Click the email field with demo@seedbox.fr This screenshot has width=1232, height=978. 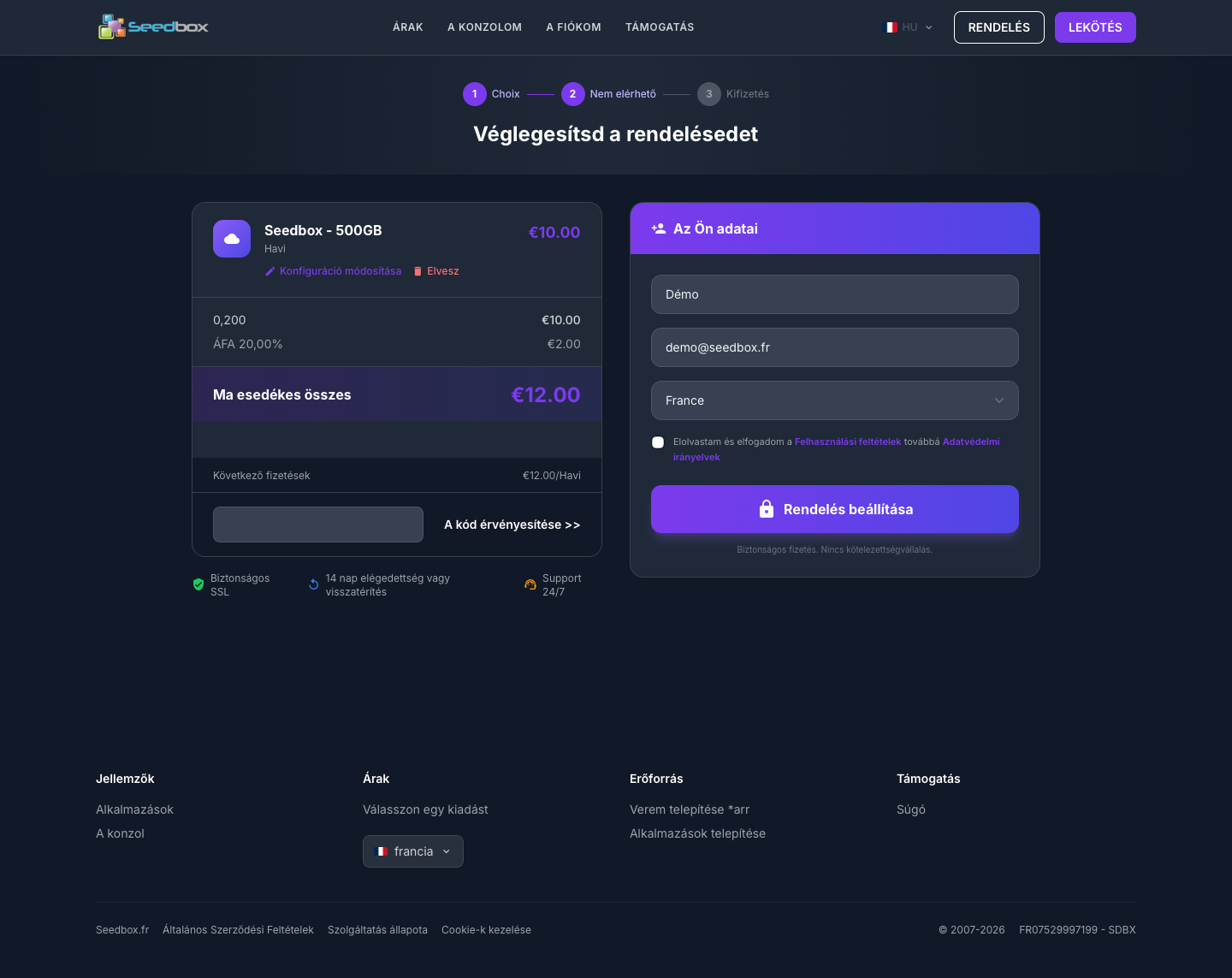click(835, 347)
